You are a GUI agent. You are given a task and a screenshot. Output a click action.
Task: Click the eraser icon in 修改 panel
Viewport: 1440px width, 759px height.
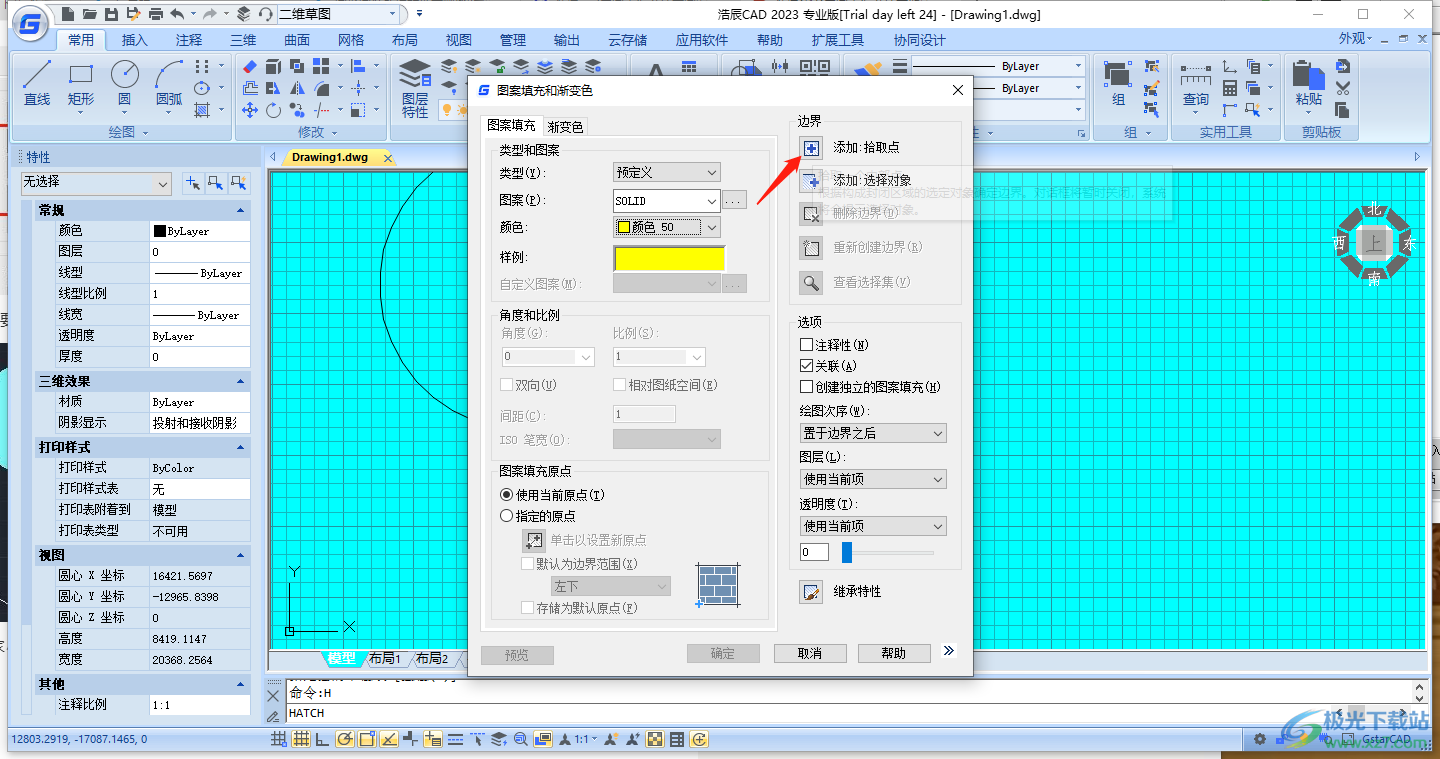tap(250, 66)
